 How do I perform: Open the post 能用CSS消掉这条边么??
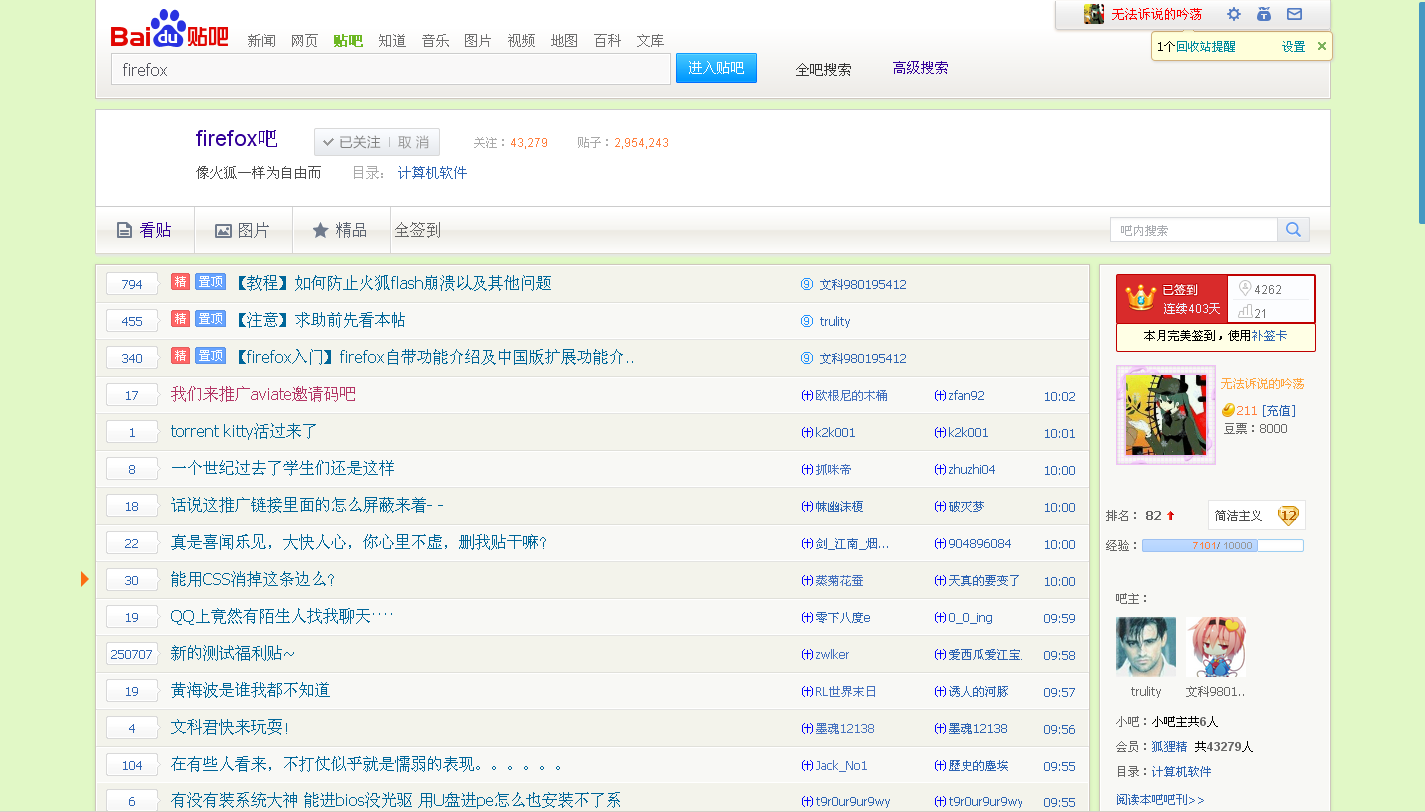click(x=253, y=579)
